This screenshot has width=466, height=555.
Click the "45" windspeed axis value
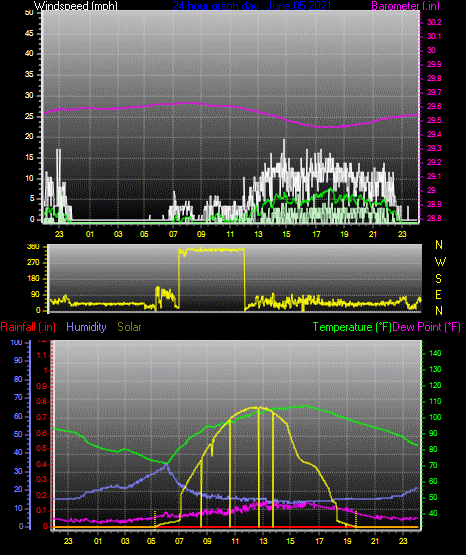pyautogui.click(x=29, y=34)
